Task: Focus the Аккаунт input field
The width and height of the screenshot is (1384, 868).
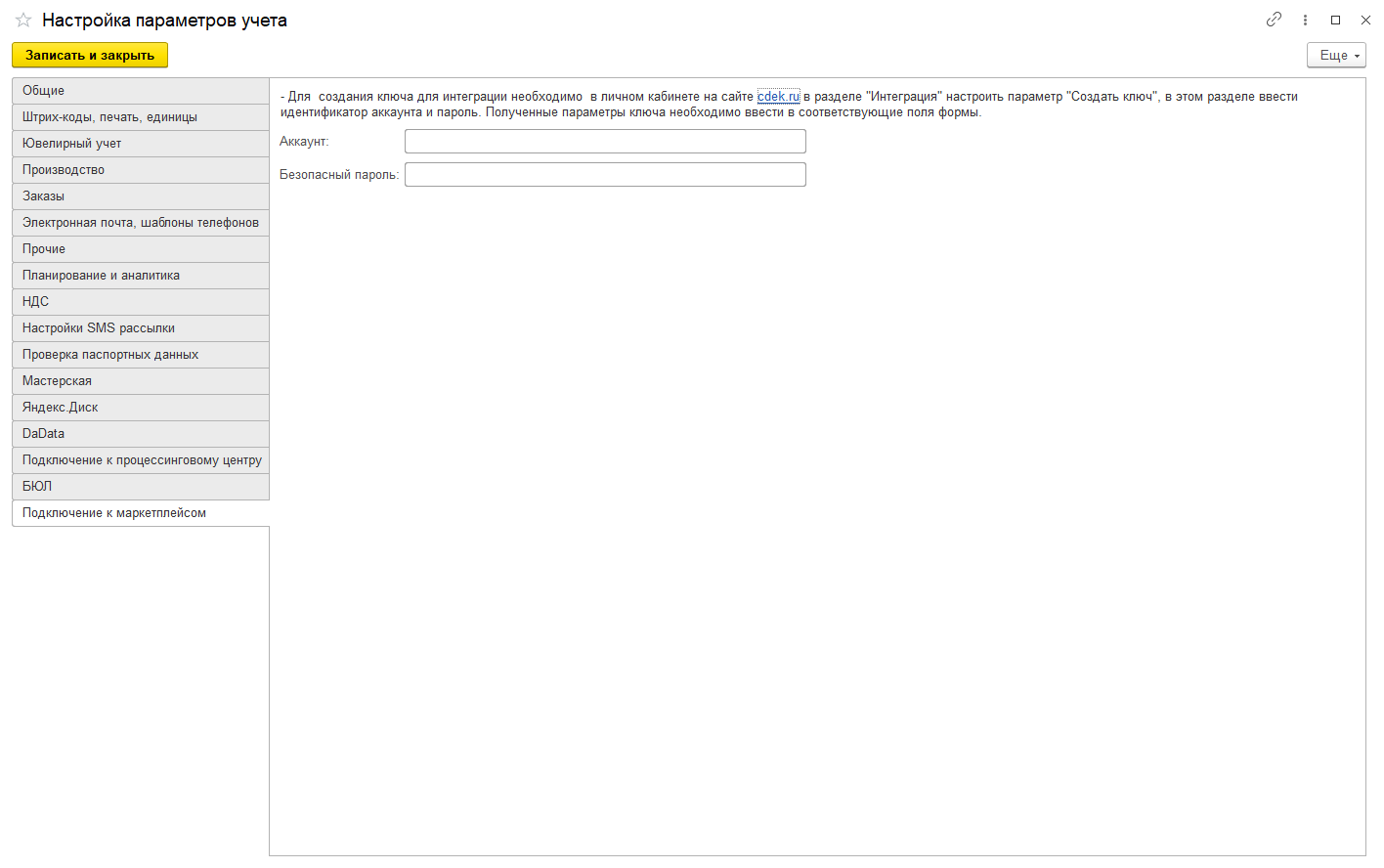Action: pos(605,142)
